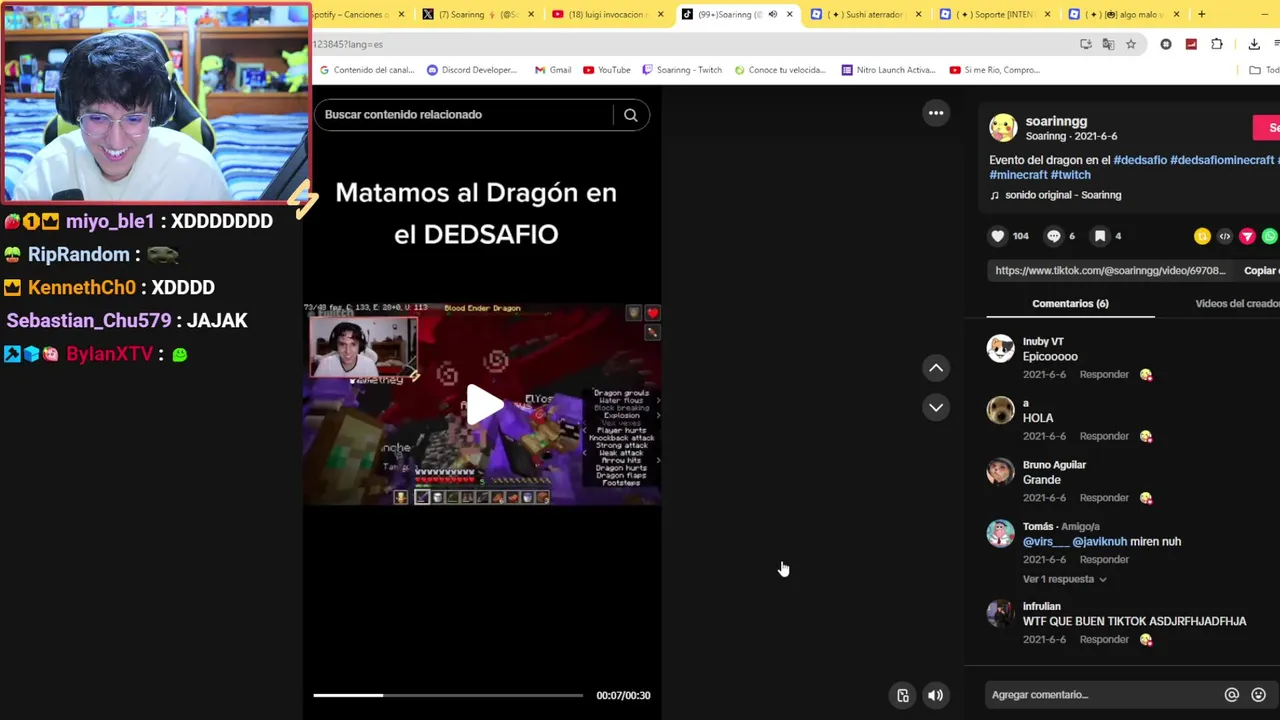1280x720 pixels.
Task: Click the browser address bar URL
Action: pos(690,44)
